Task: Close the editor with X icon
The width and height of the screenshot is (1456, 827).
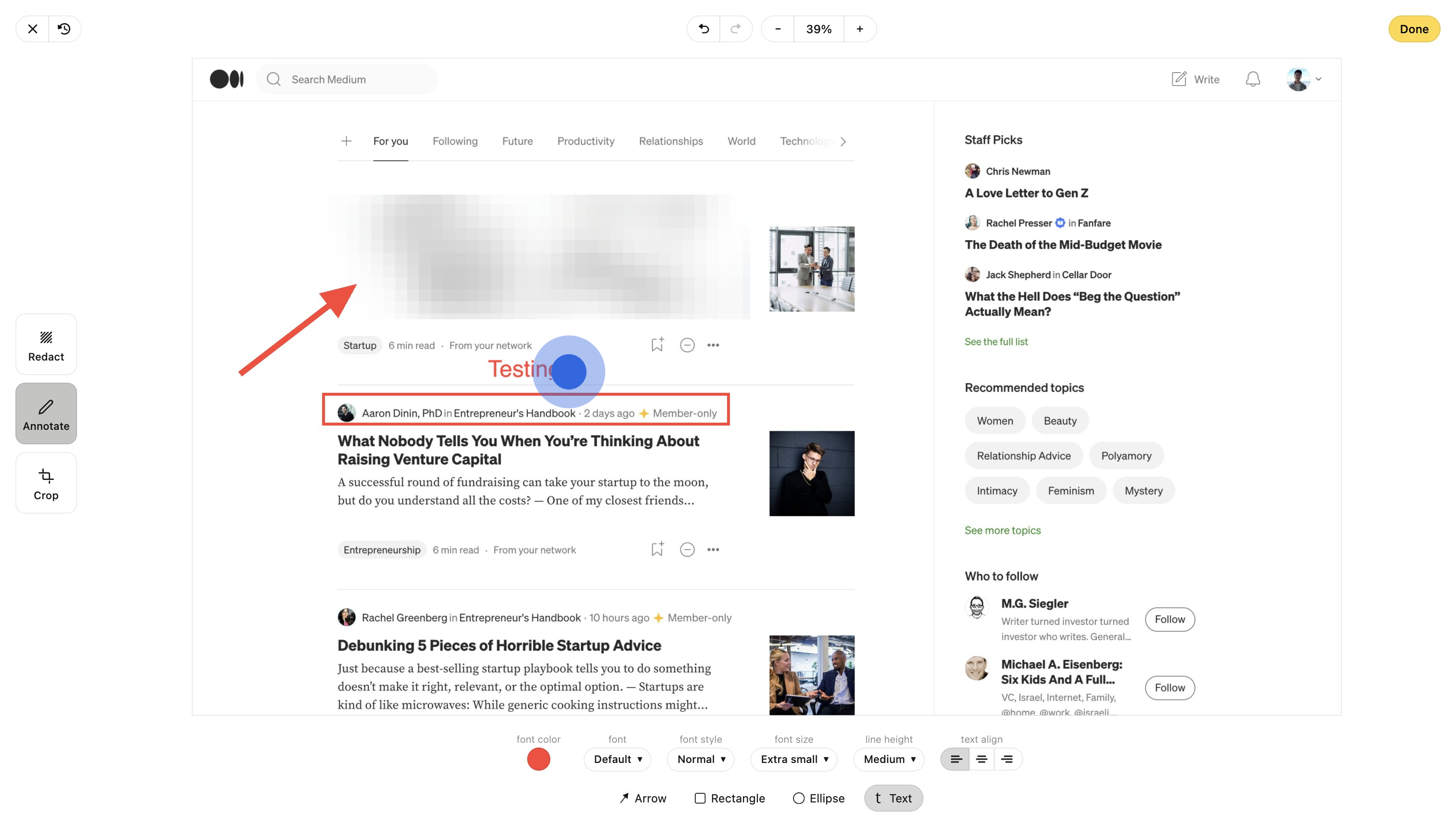Action: (32, 29)
